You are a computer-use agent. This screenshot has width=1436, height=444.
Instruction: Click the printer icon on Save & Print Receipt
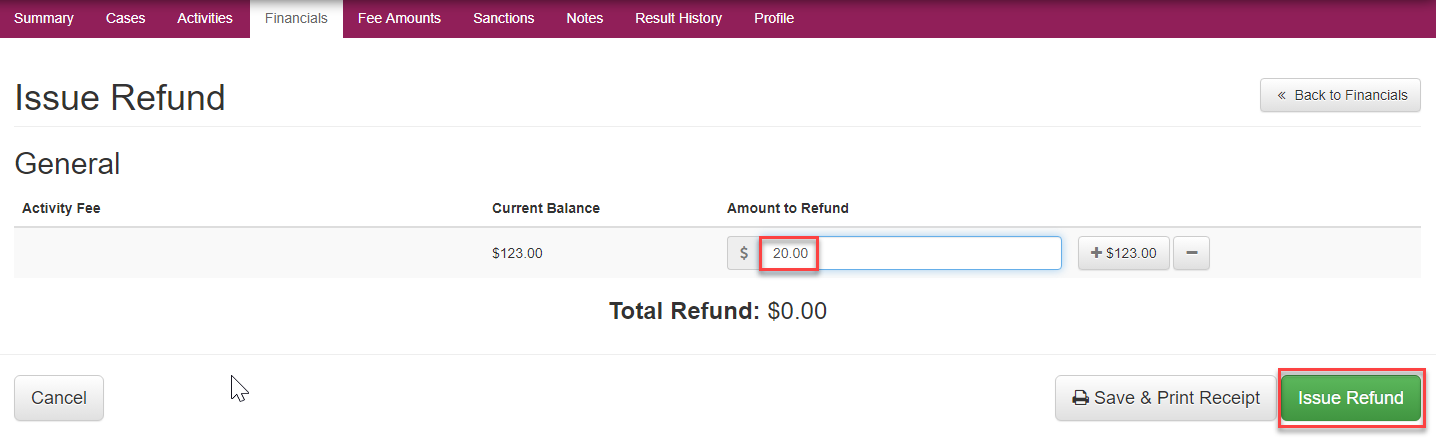(x=1080, y=398)
